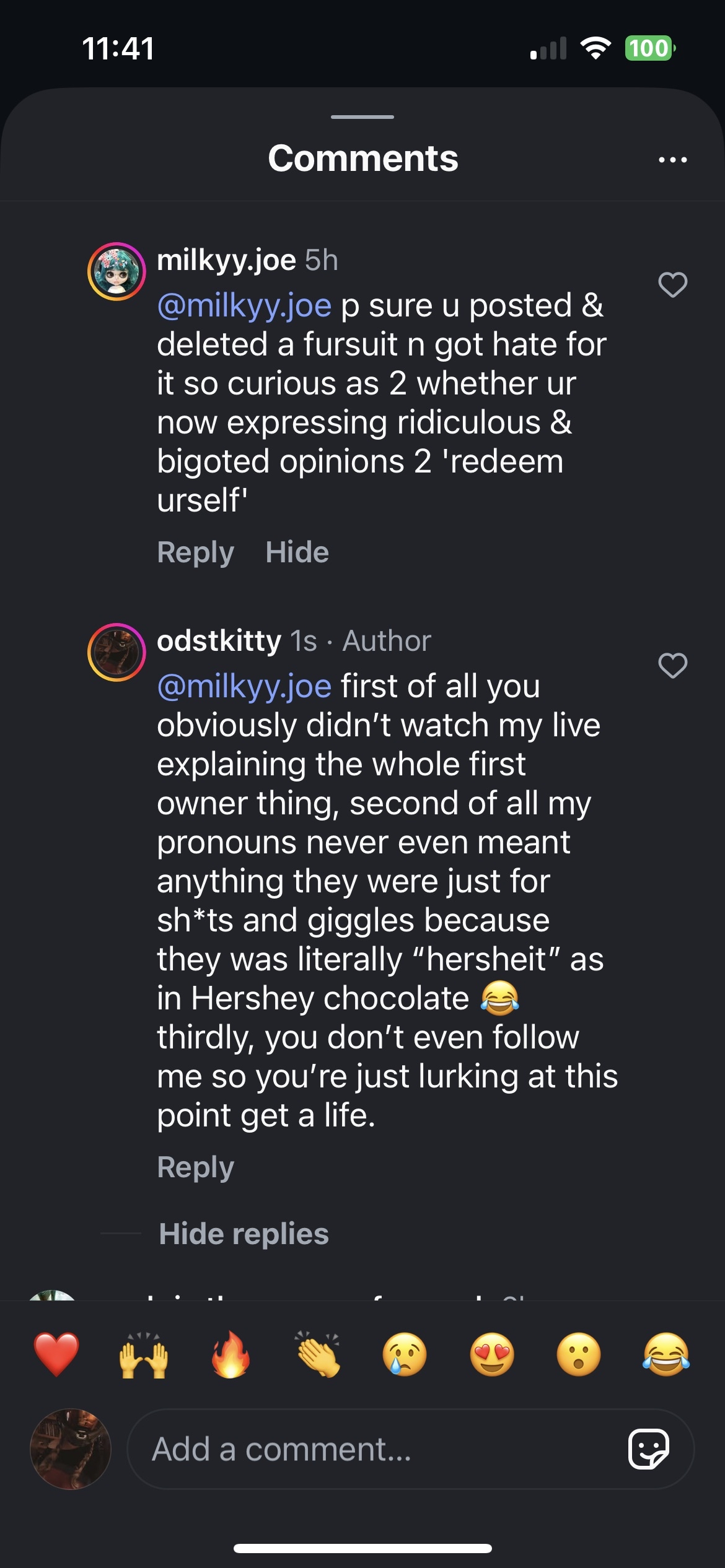The height and width of the screenshot is (1568, 725).
Task: Tap the Add a comment field
Action: pos(372,1449)
